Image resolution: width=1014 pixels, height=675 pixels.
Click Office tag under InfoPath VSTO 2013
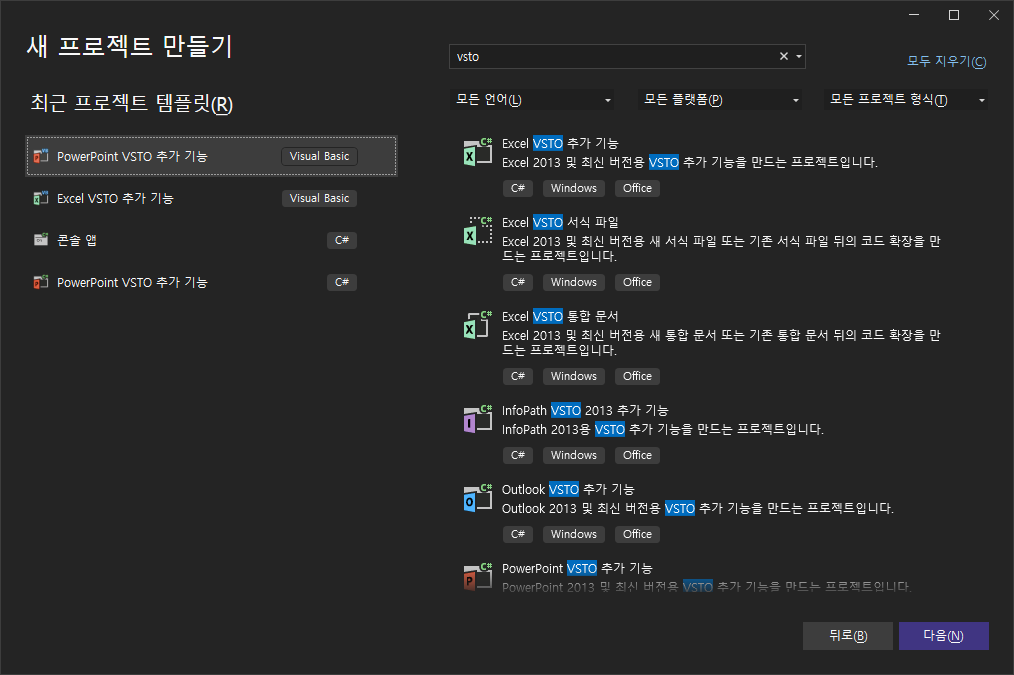[x=638, y=455]
